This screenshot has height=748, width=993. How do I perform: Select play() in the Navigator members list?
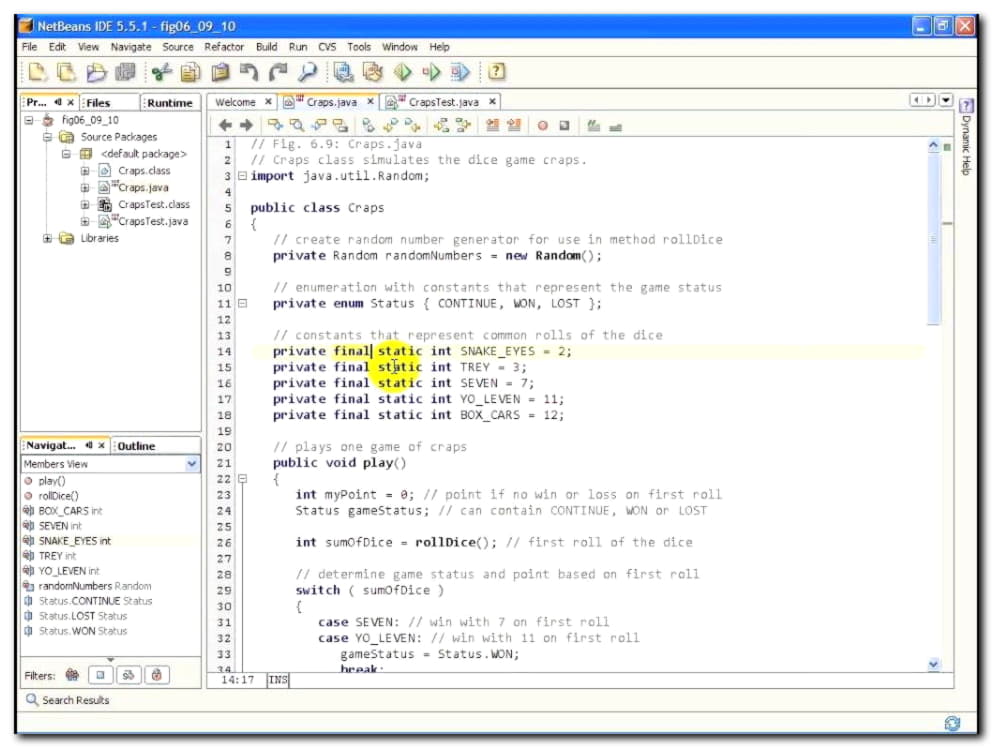(x=52, y=481)
